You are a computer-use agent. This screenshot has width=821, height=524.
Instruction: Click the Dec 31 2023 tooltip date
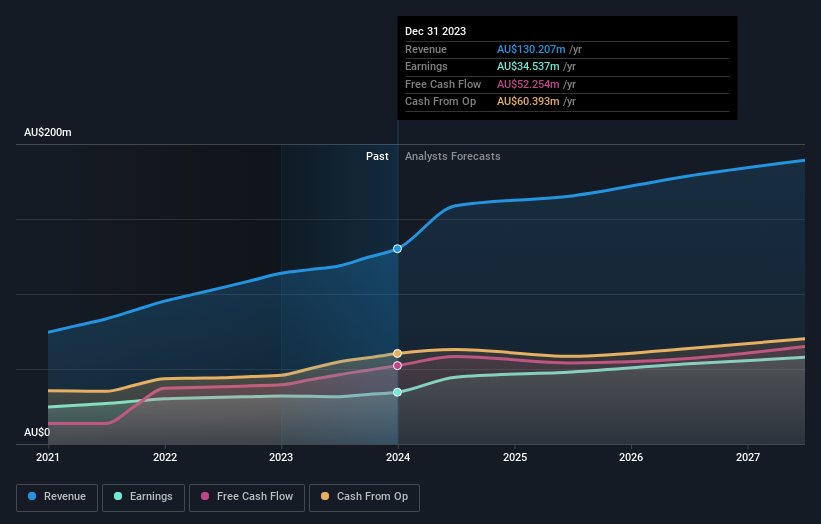coord(435,31)
